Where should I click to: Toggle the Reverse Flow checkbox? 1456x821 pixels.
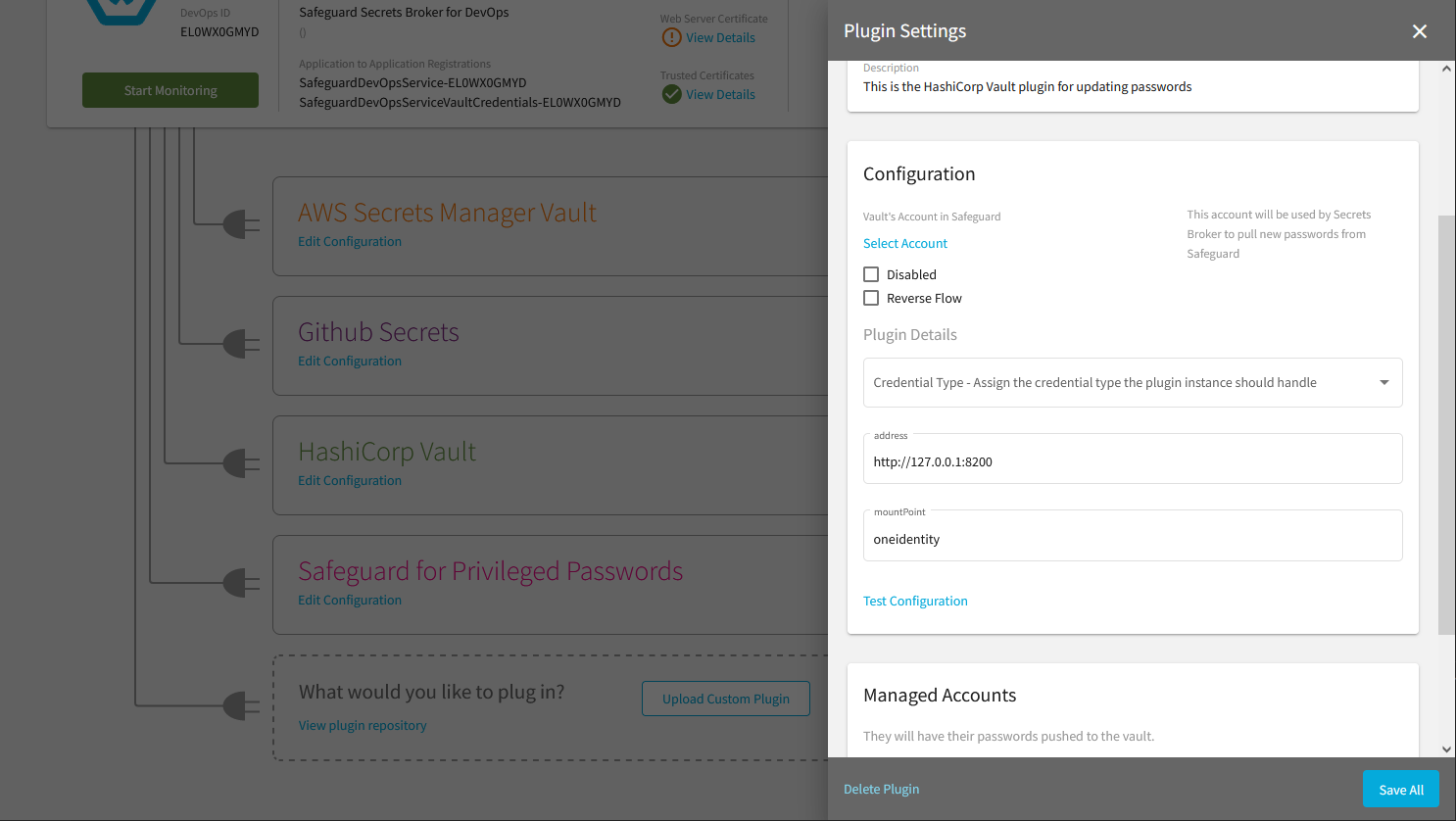(871, 298)
